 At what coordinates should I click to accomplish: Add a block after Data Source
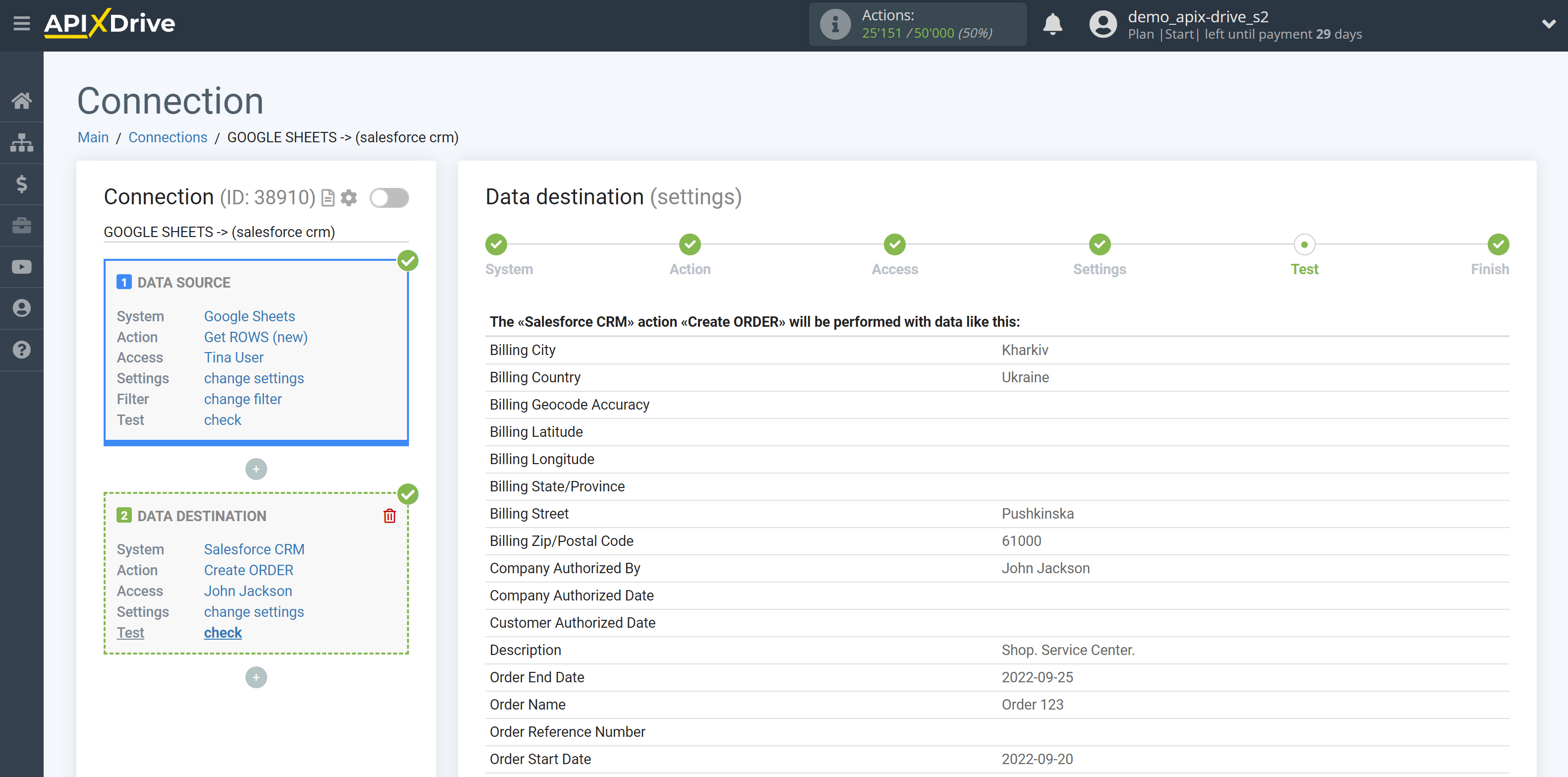256,469
